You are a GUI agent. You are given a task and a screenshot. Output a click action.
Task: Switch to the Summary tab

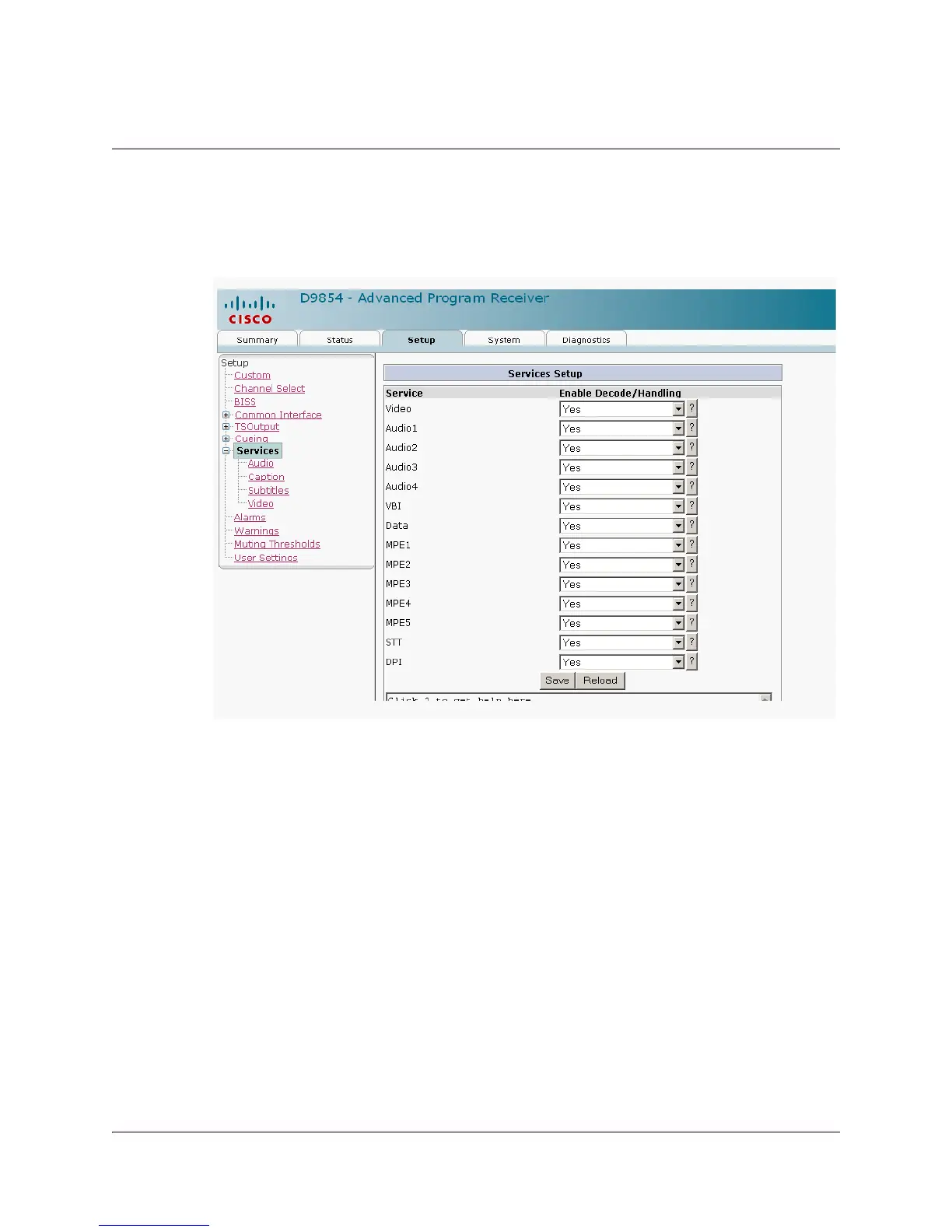point(257,340)
